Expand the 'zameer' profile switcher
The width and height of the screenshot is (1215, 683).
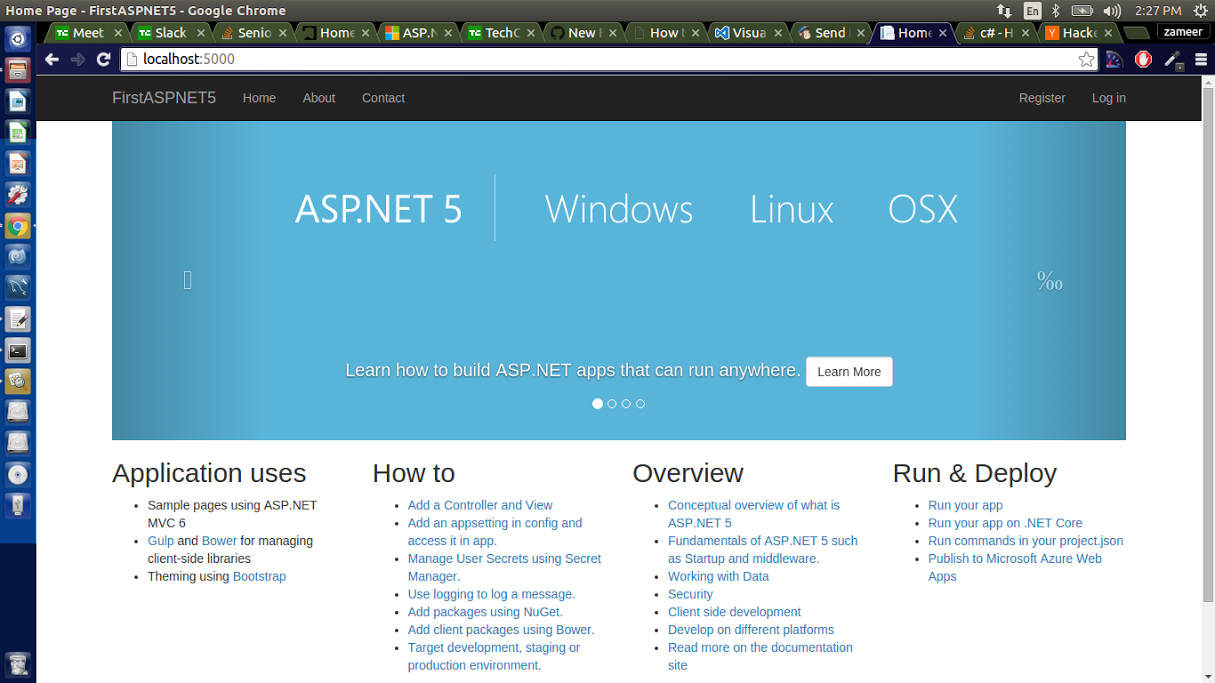[x=1182, y=32]
